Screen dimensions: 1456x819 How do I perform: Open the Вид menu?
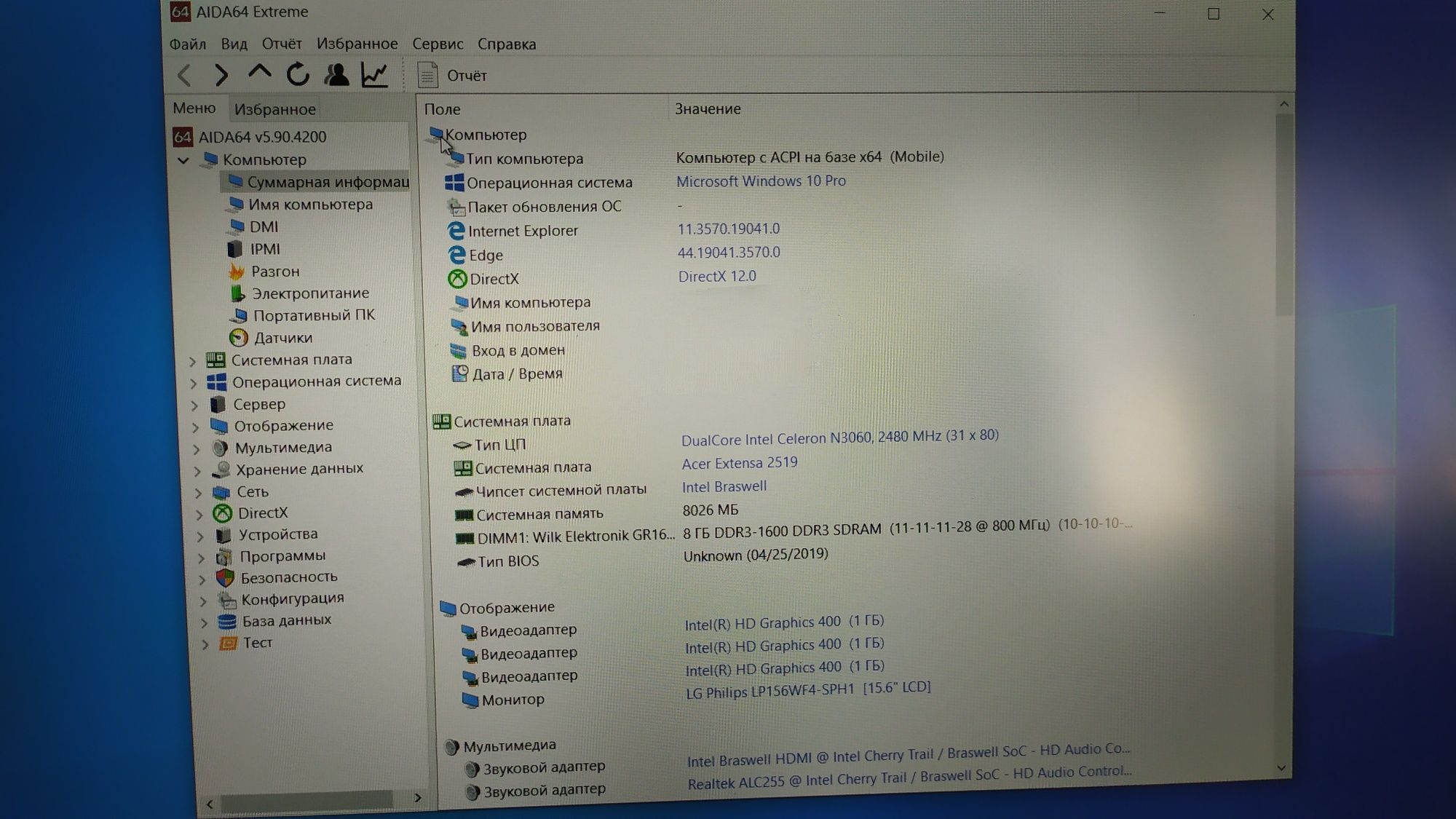[x=234, y=44]
